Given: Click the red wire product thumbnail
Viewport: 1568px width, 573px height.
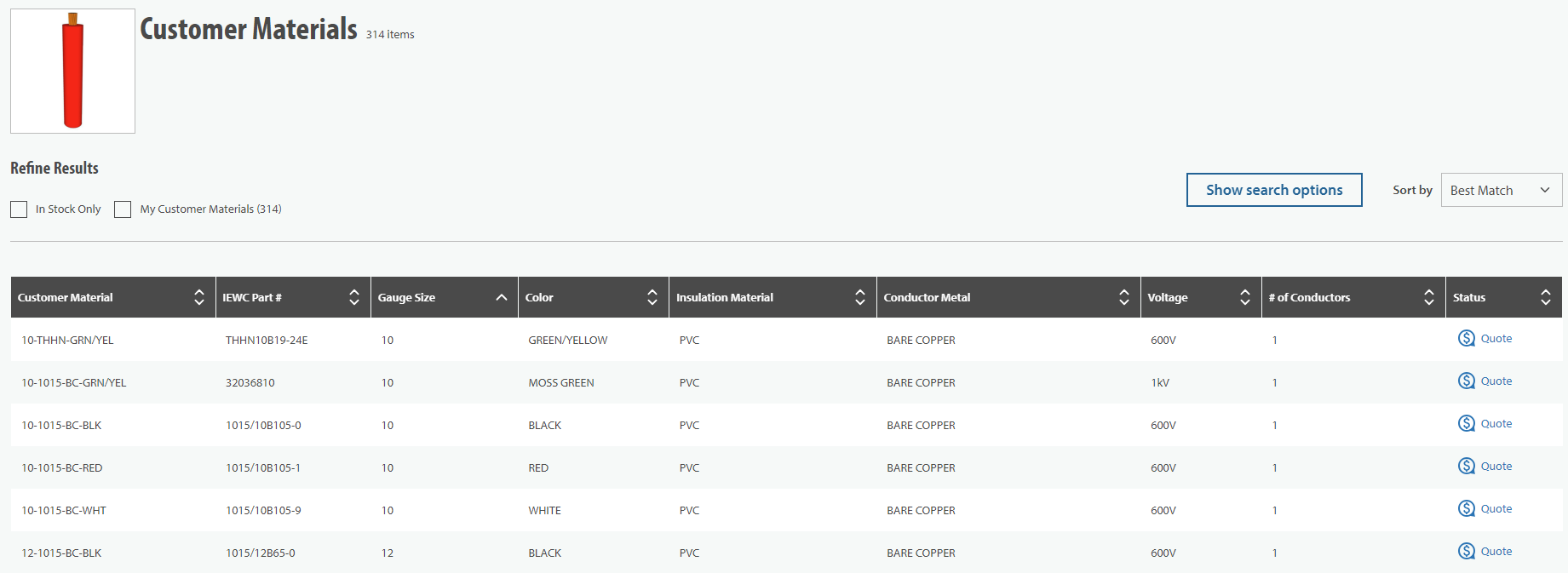Looking at the screenshot, I should click(72, 71).
